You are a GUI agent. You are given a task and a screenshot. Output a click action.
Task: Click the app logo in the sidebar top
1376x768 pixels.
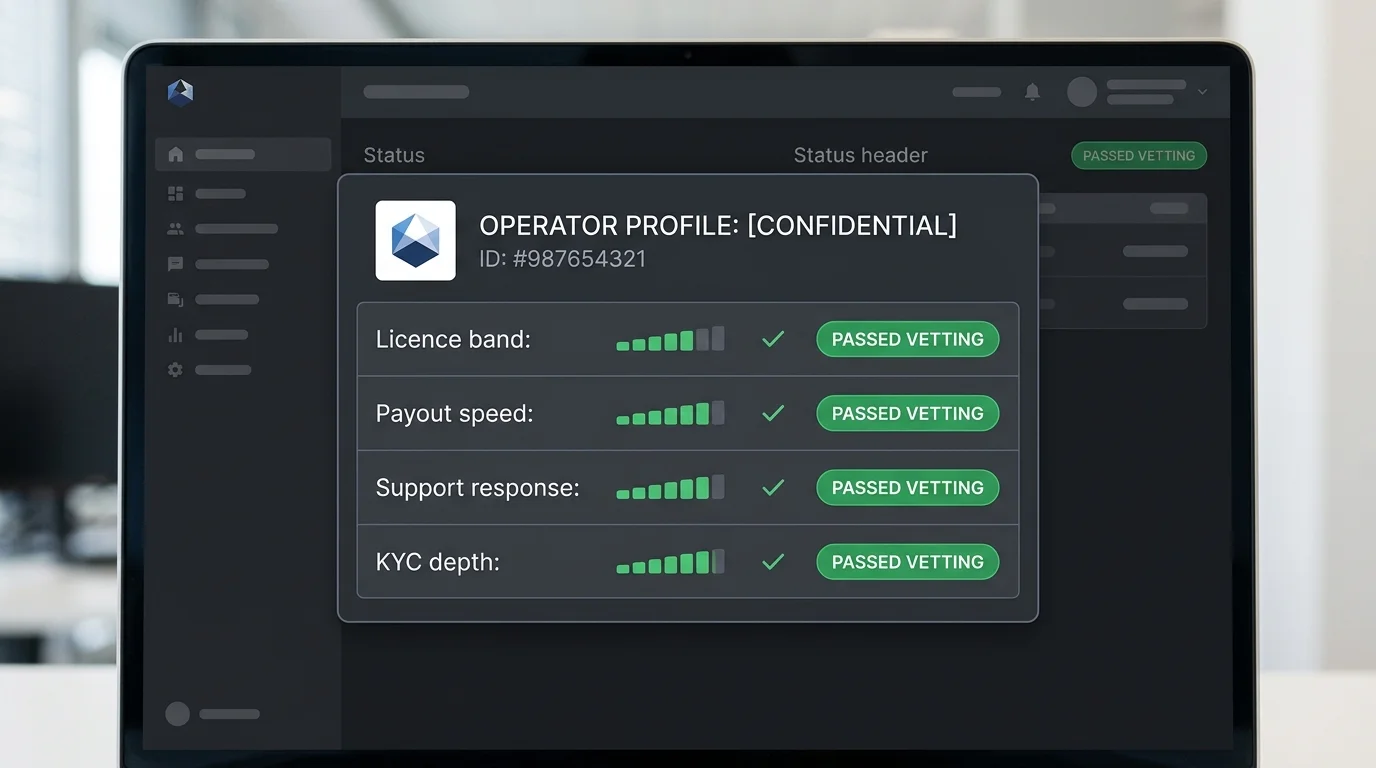(181, 92)
